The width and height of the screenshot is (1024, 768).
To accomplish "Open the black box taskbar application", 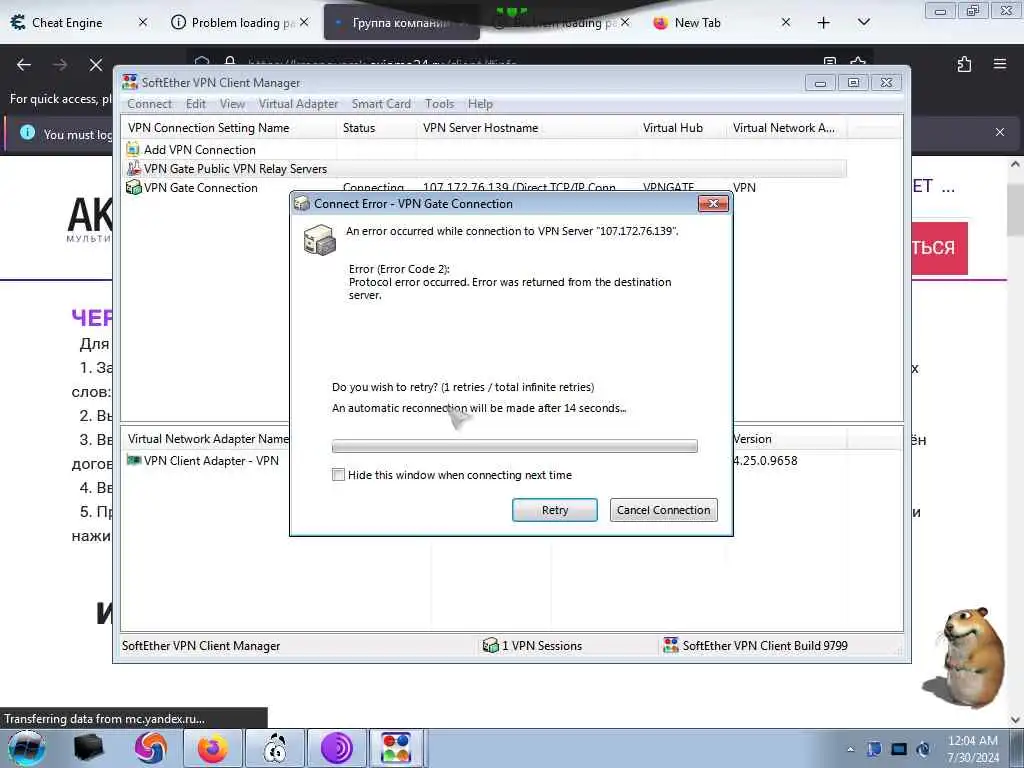I will pyautogui.click(x=88, y=748).
